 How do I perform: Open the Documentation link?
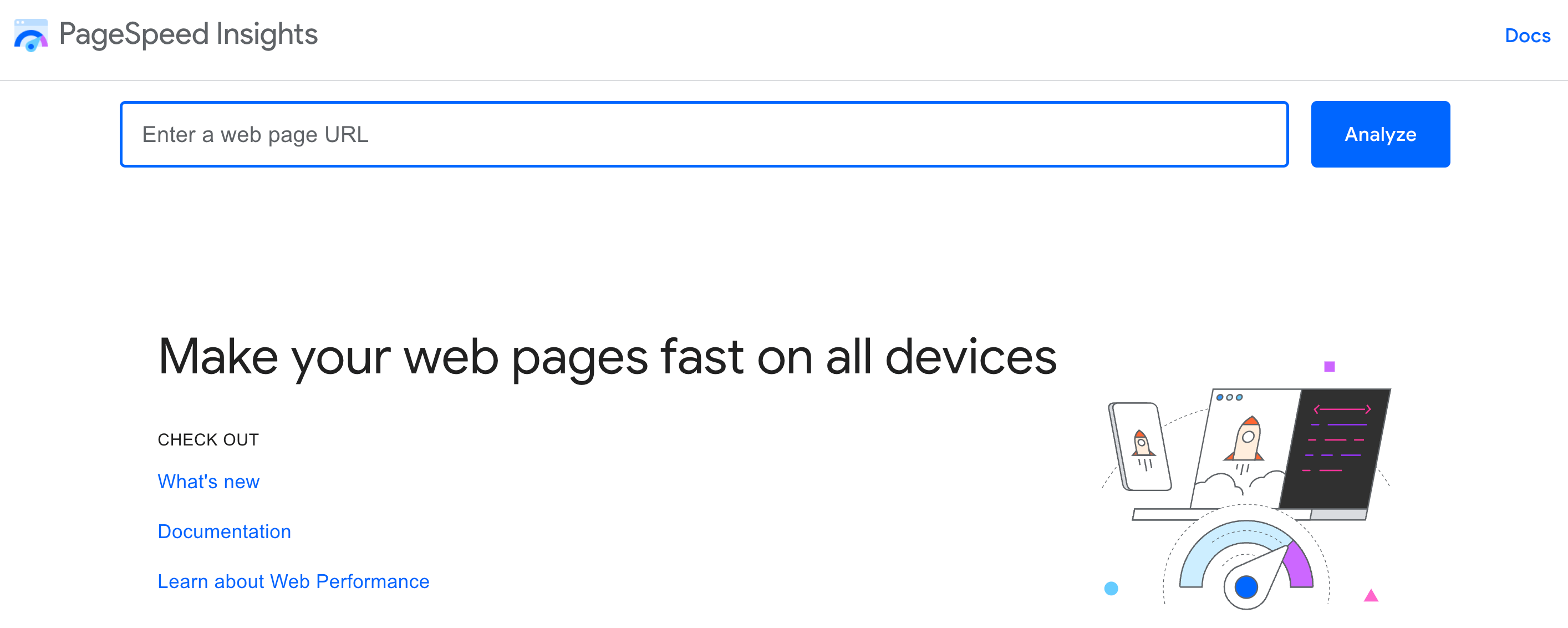[224, 531]
